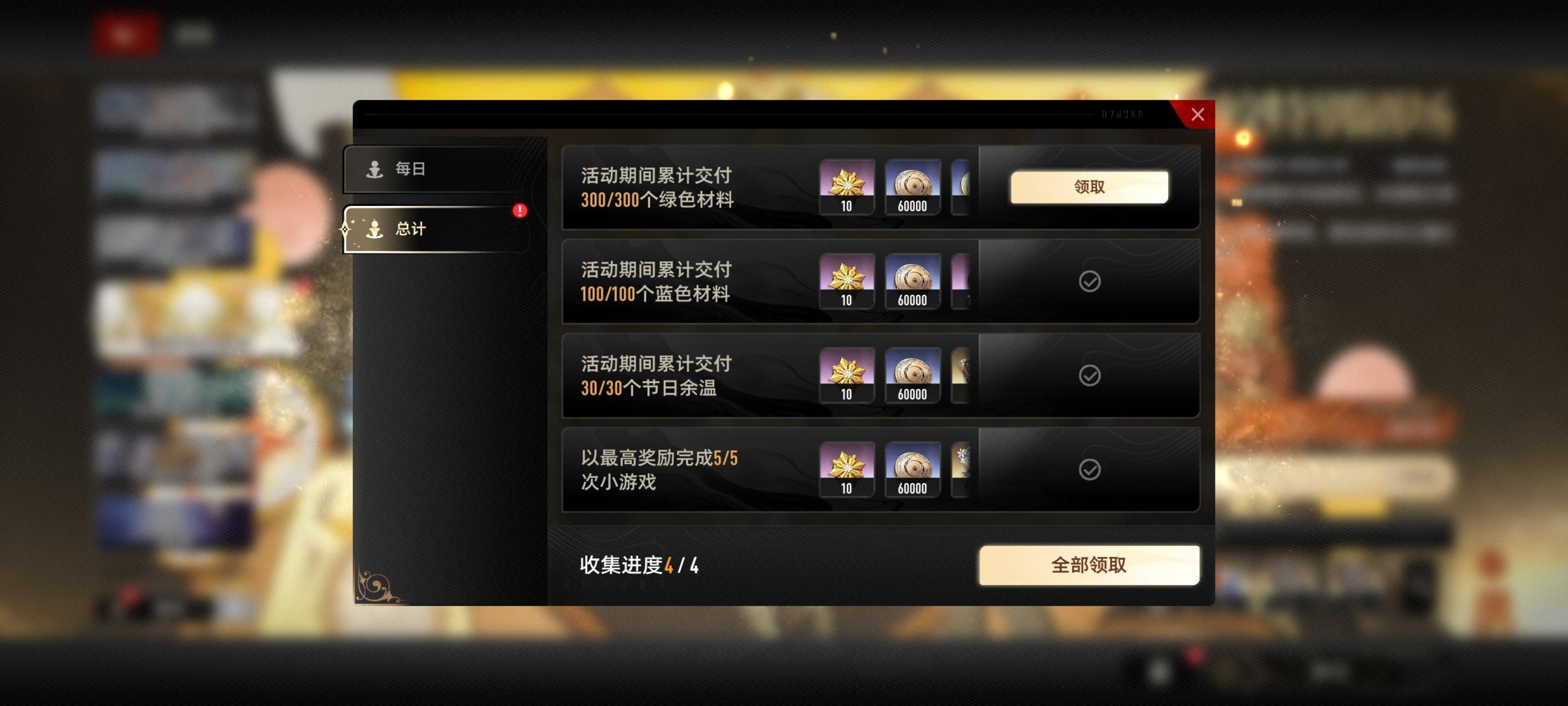Click partially hidden third reward in blue material row
Viewport: 1568px width, 706px height.
960,281
